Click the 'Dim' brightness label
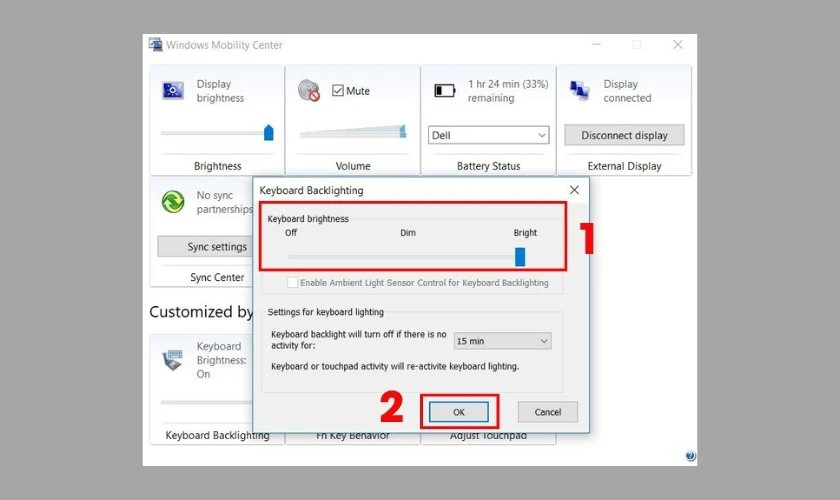Screen dimensions: 840x500 (x=408, y=233)
